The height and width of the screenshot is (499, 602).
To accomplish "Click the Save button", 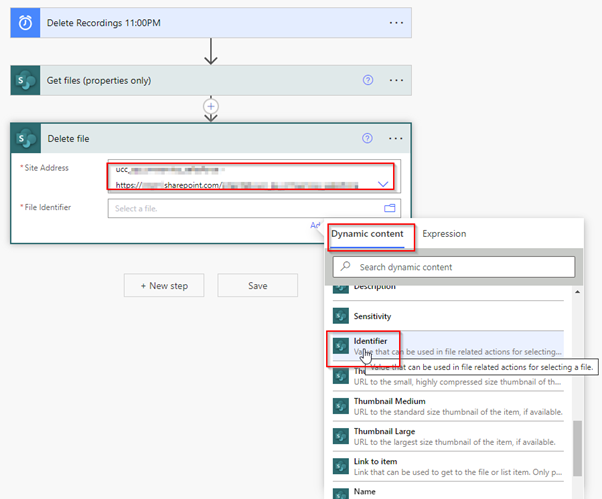I will 257,286.
